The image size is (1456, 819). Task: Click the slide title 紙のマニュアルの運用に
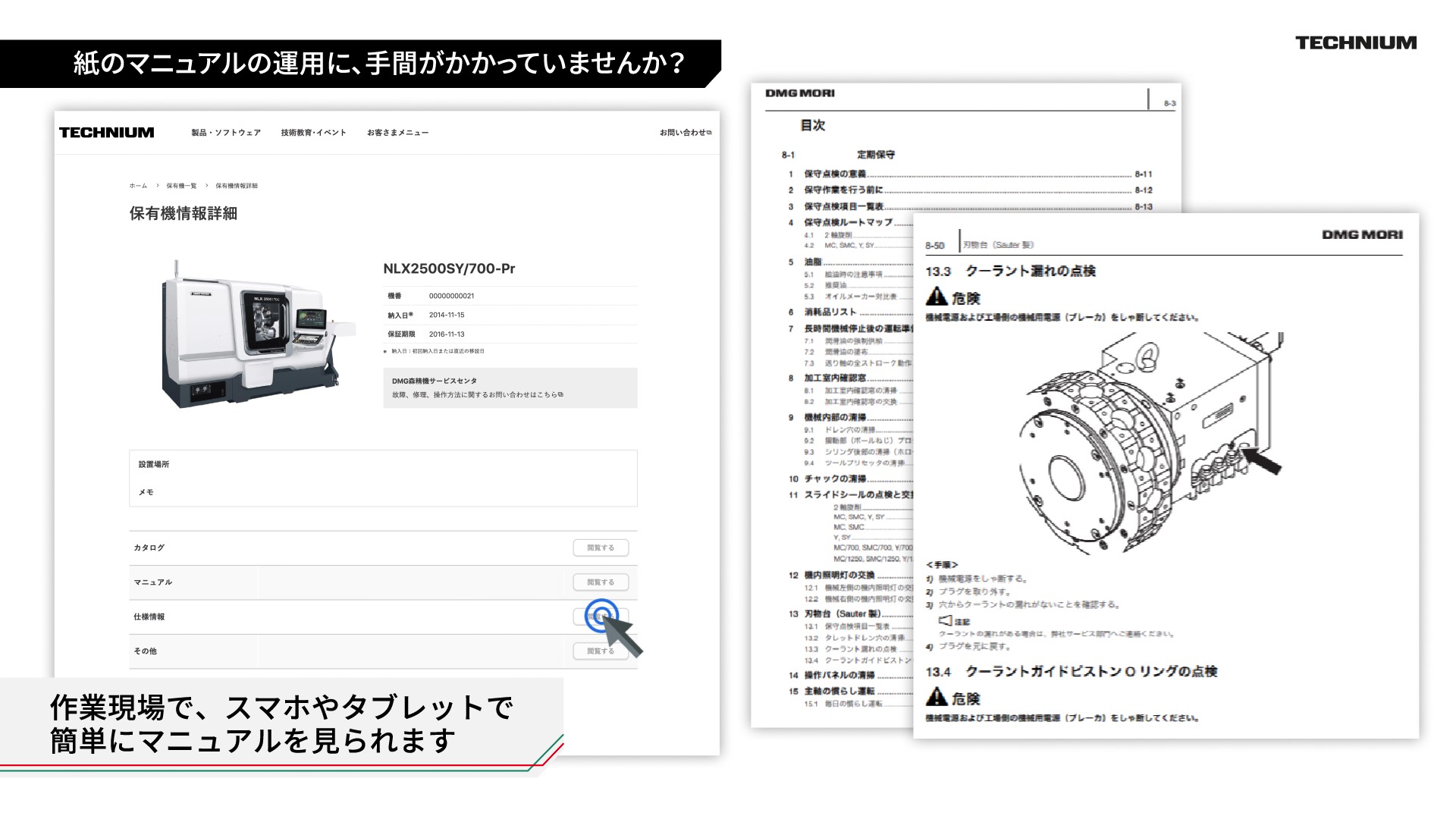point(379,63)
